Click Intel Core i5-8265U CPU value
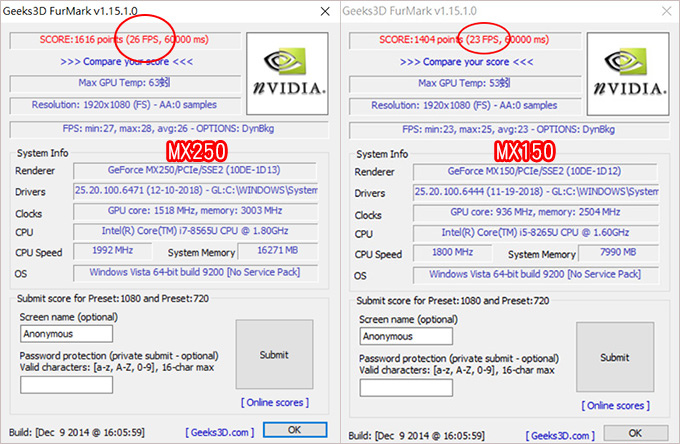This screenshot has width=680, height=444. click(536, 233)
